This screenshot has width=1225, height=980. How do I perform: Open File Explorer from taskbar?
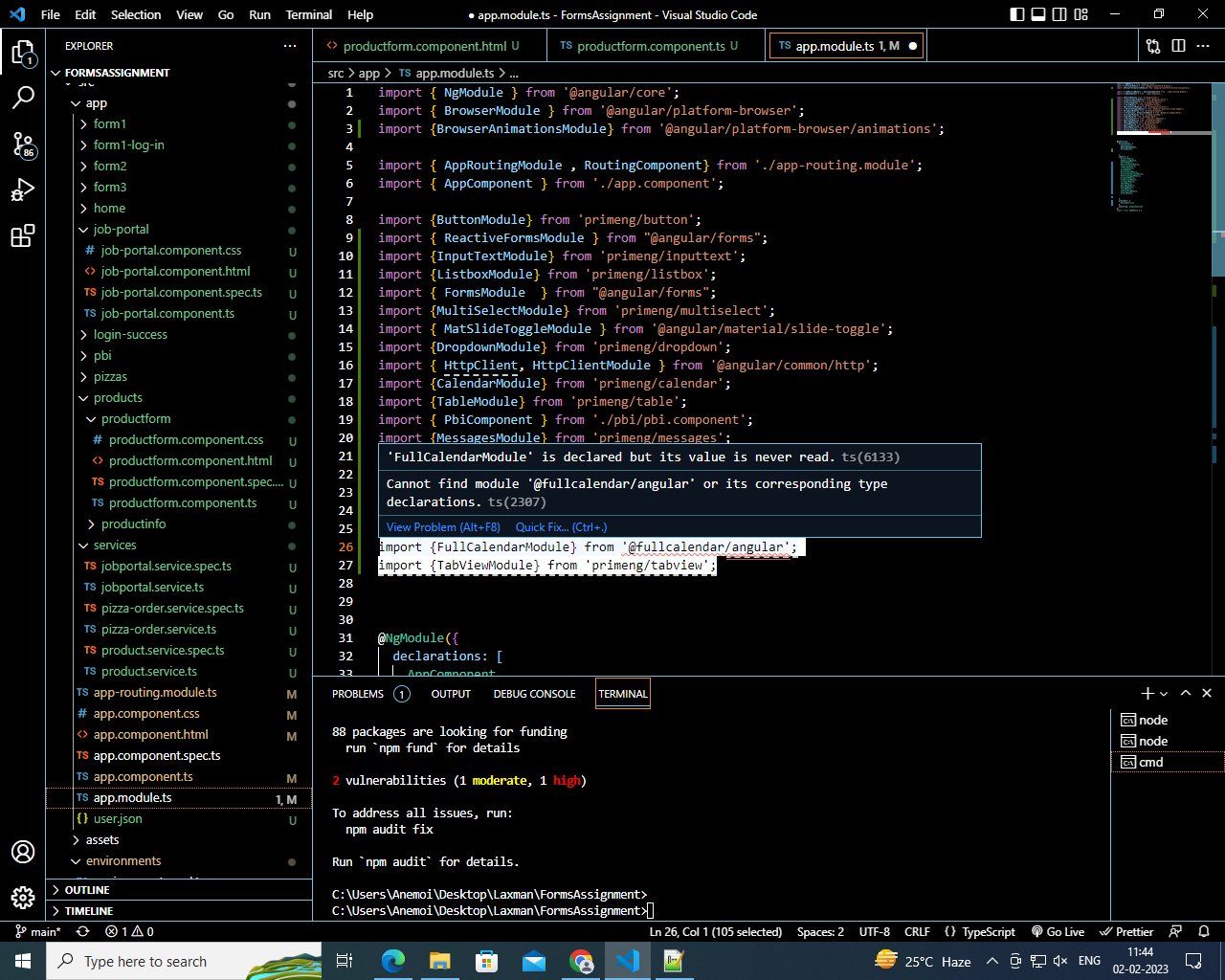tap(440, 961)
